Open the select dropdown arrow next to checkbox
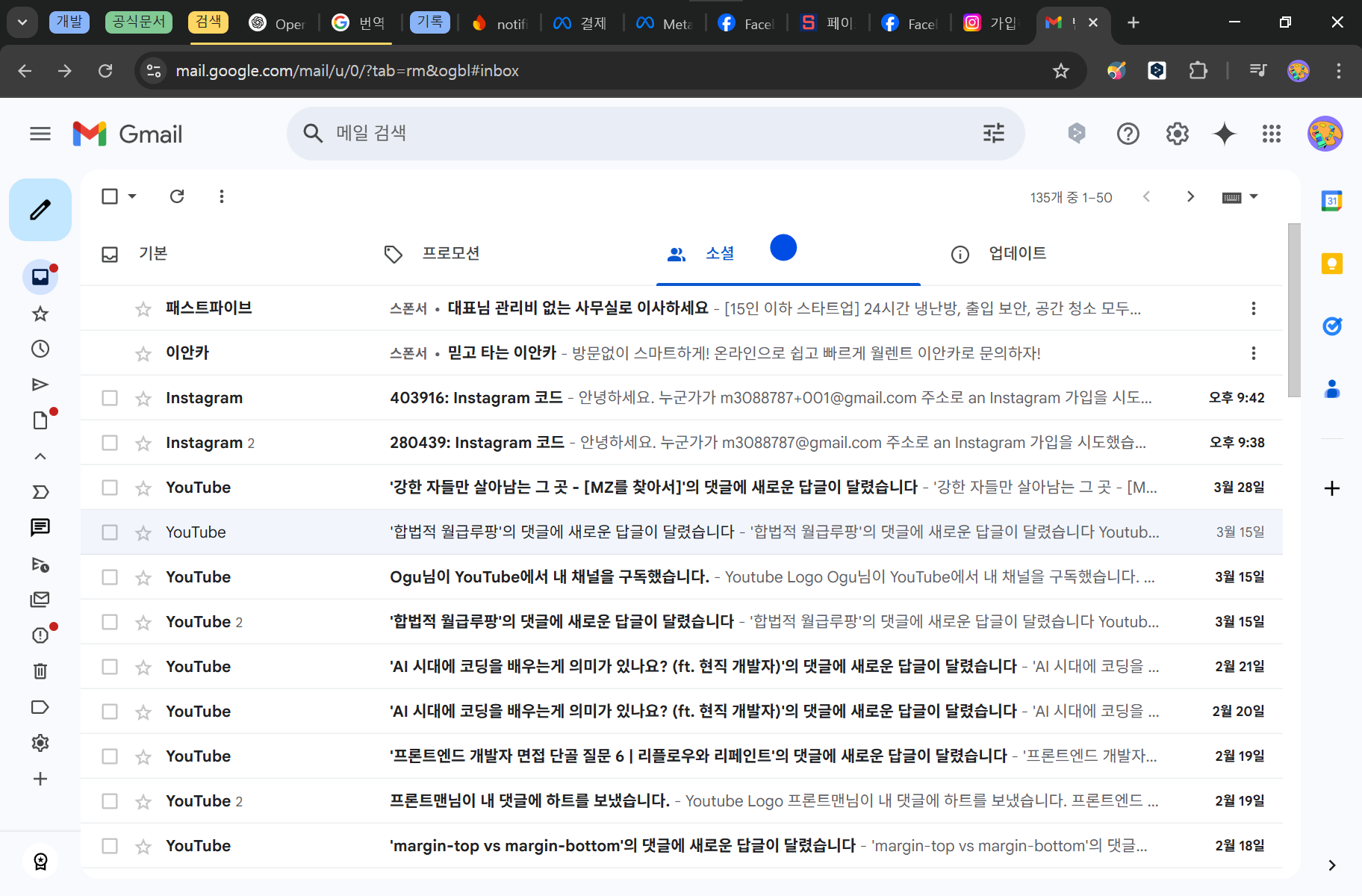The image size is (1362, 896). pos(132,196)
